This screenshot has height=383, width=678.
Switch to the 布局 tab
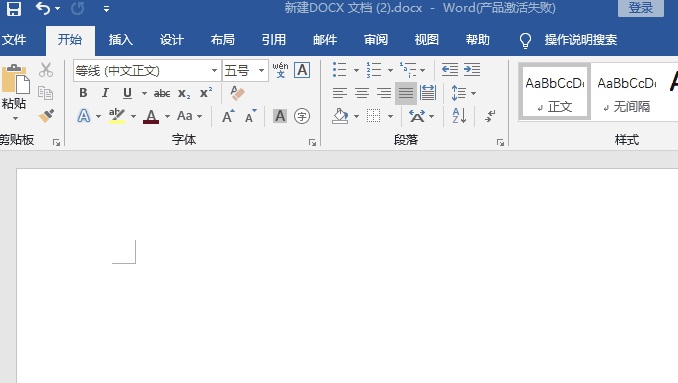click(x=223, y=40)
